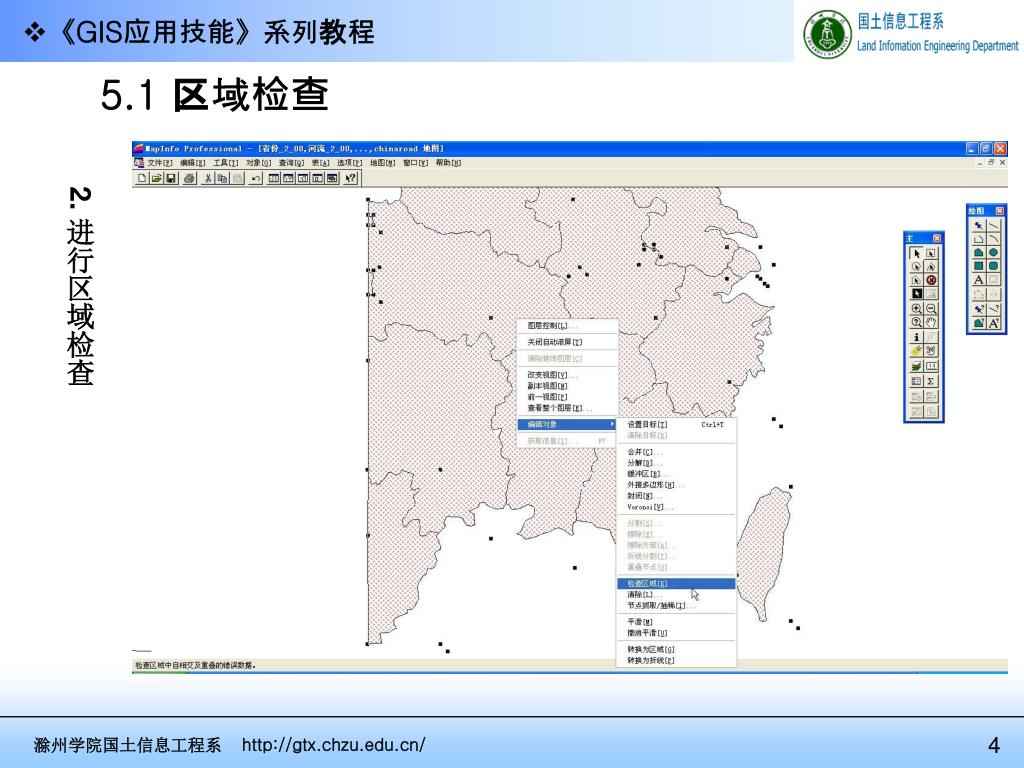Choose the Radius Select tool
Viewport: 1024px width, 768px height.
(x=916, y=266)
